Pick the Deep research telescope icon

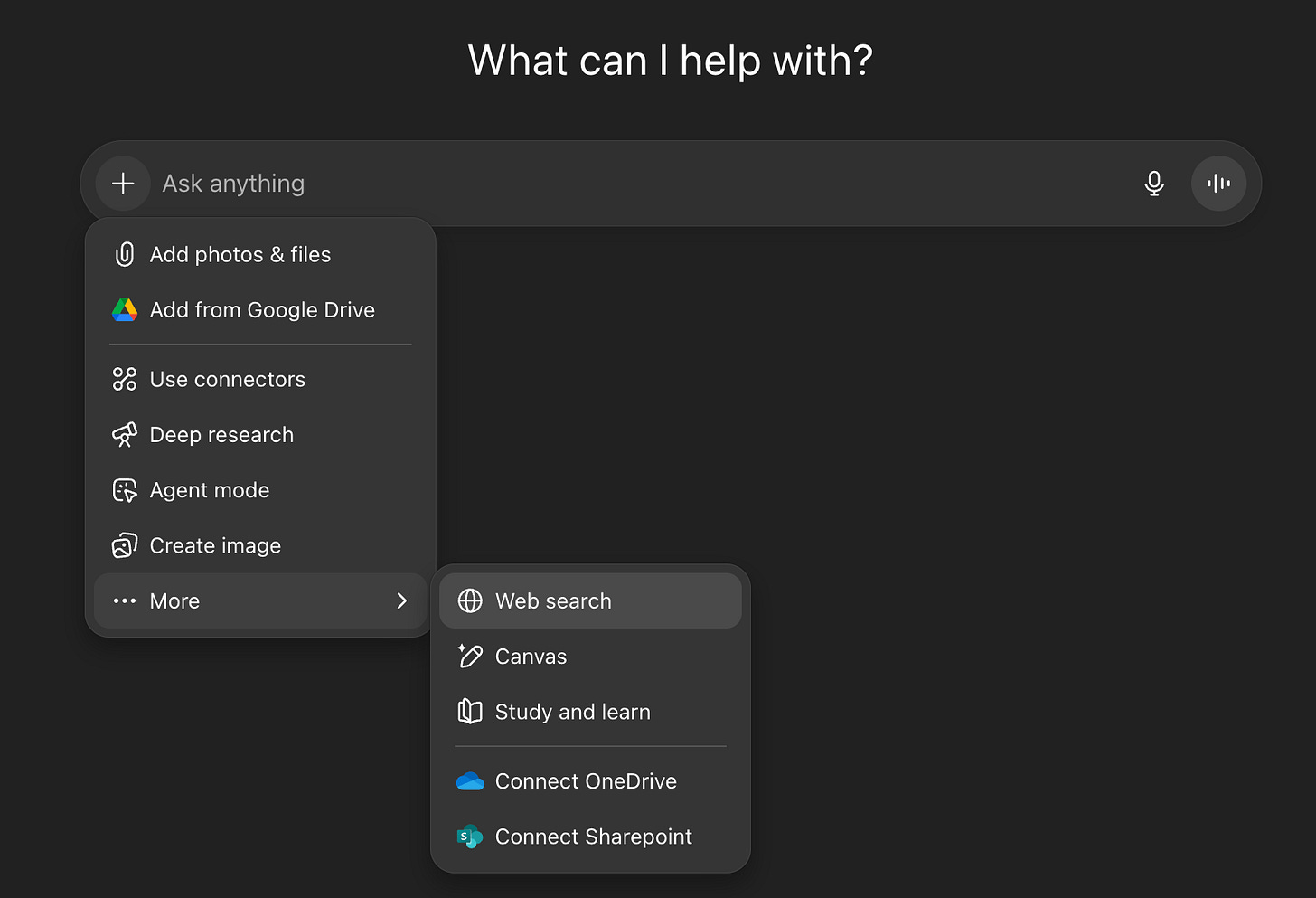(125, 435)
